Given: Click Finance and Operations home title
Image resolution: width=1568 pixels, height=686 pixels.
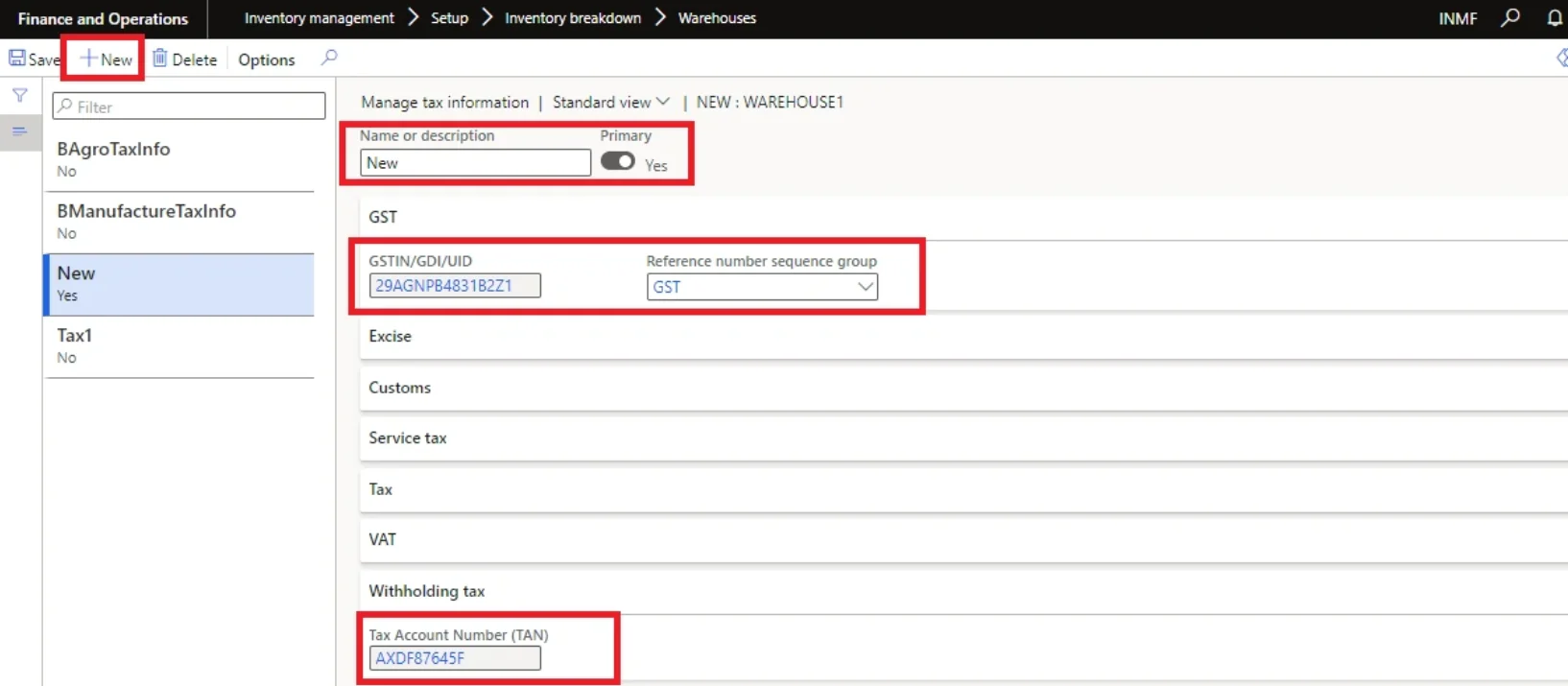Looking at the screenshot, I should point(103,19).
